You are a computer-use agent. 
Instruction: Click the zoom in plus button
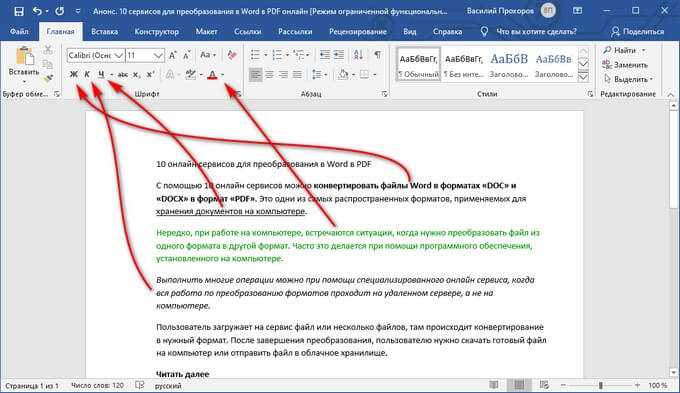click(x=637, y=385)
